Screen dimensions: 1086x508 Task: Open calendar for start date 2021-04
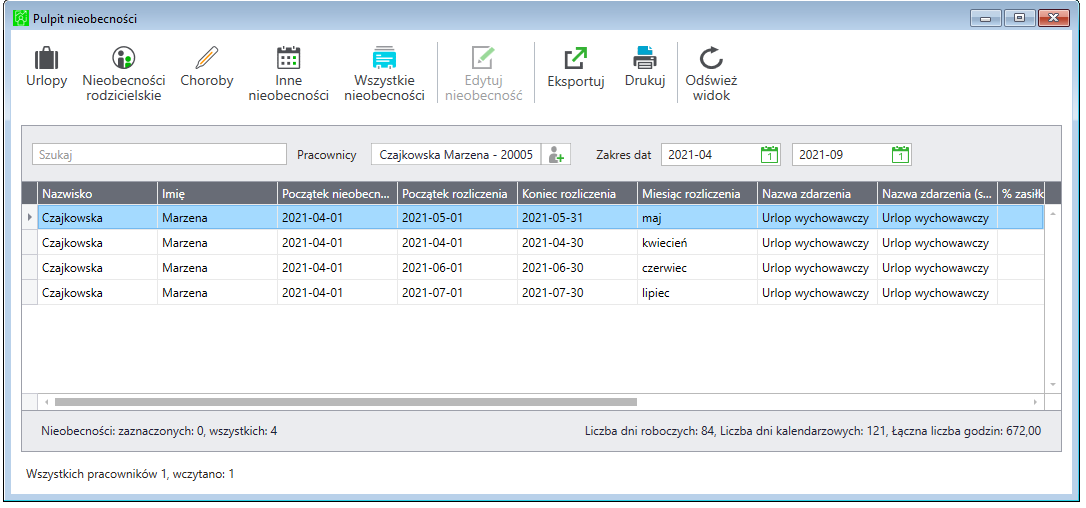tap(769, 155)
